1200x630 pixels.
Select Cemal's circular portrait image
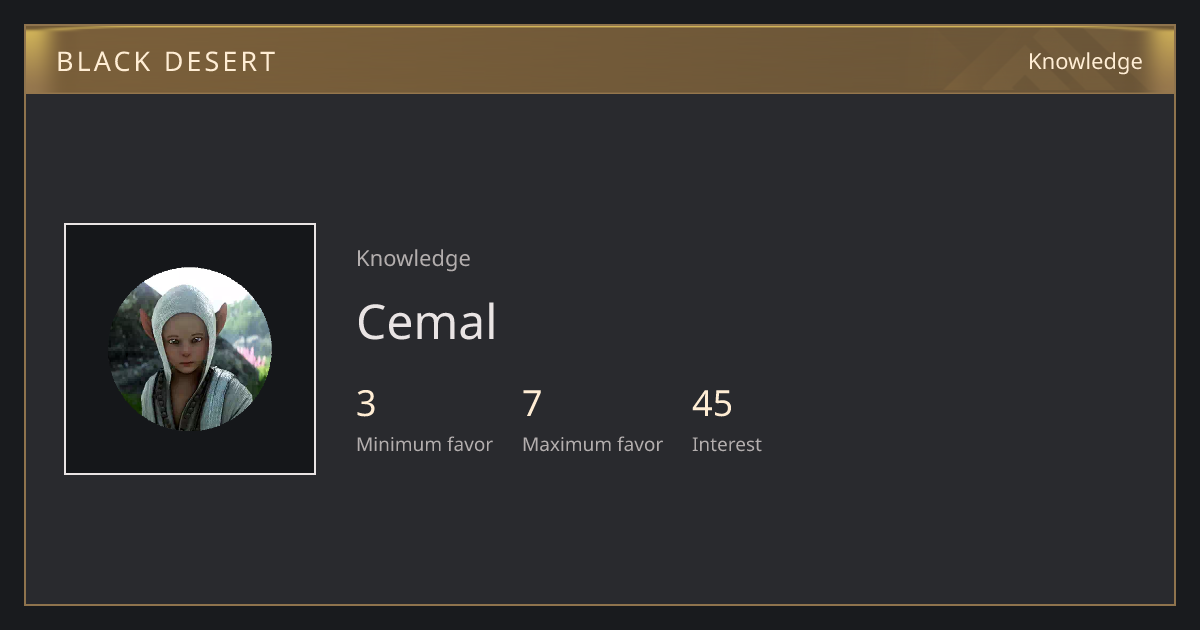(190, 349)
